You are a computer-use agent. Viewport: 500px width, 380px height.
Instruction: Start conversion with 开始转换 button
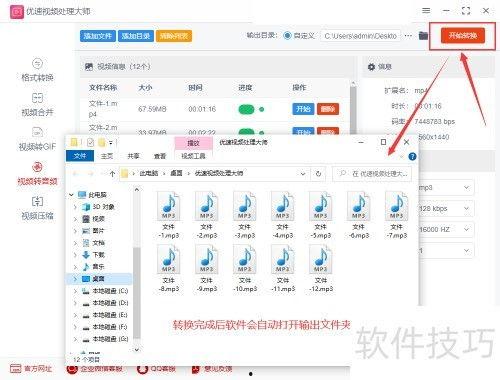coord(462,35)
